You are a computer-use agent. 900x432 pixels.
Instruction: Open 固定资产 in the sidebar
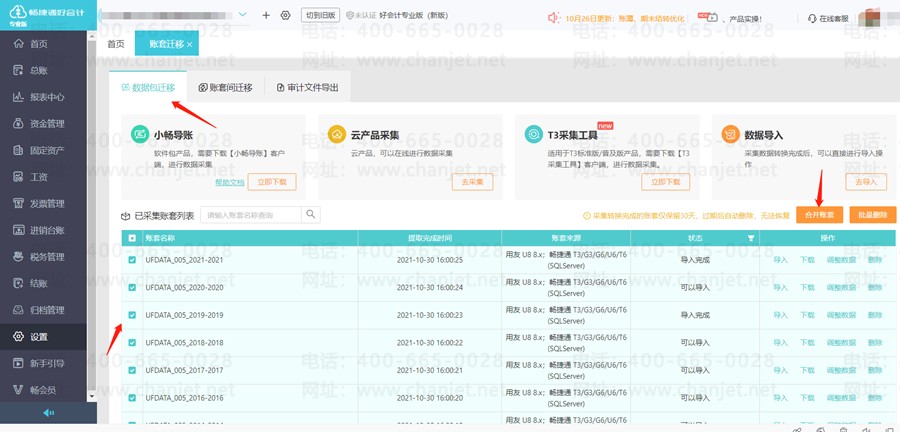pyautogui.click(x=46, y=150)
